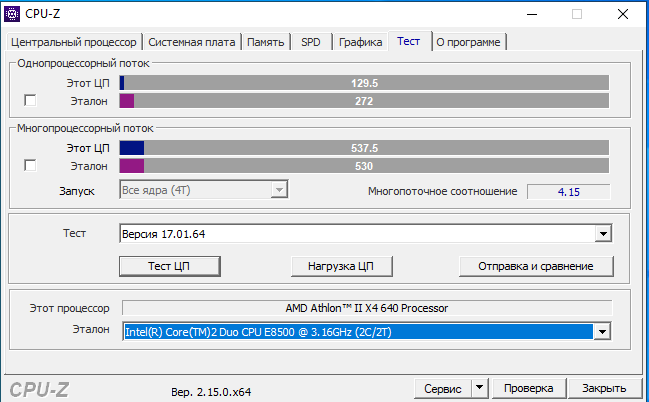Viewport: 649px width, 402px height.
Task: Click multi-thread Эталон bar showing 530
Action: pos(364,166)
